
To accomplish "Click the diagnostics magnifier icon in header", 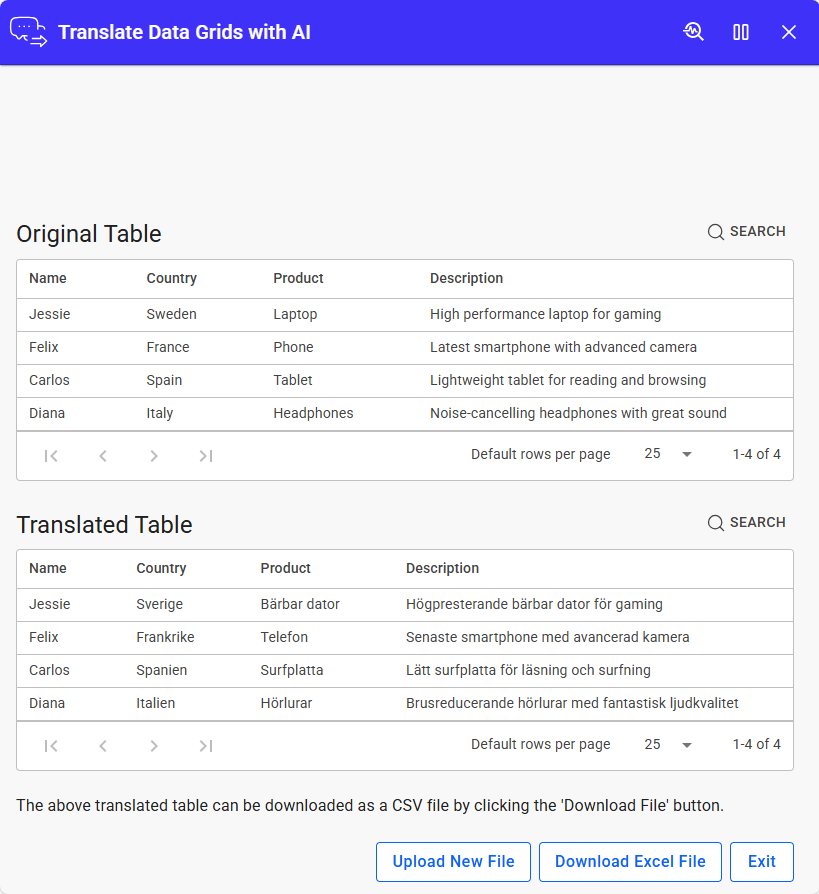I will tap(693, 32).
